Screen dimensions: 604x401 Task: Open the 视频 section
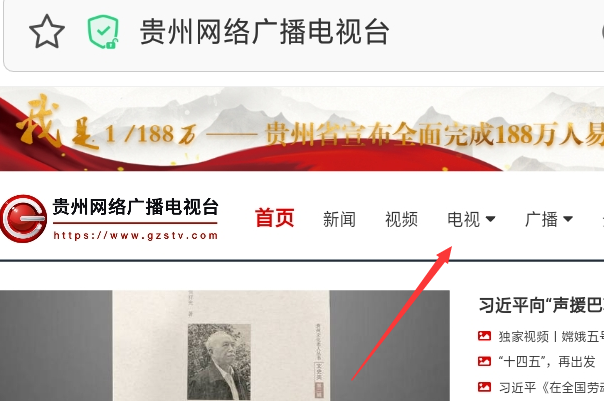click(401, 219)
